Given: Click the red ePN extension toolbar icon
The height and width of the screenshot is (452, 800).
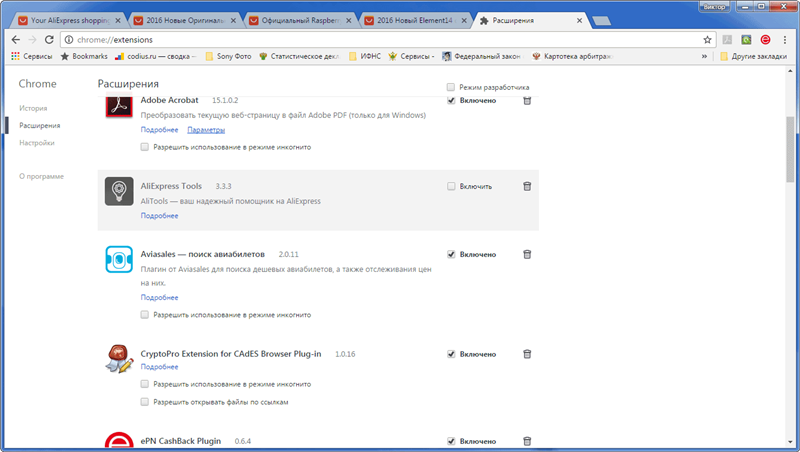Looking at the screenshot, I should coord(766,39).
